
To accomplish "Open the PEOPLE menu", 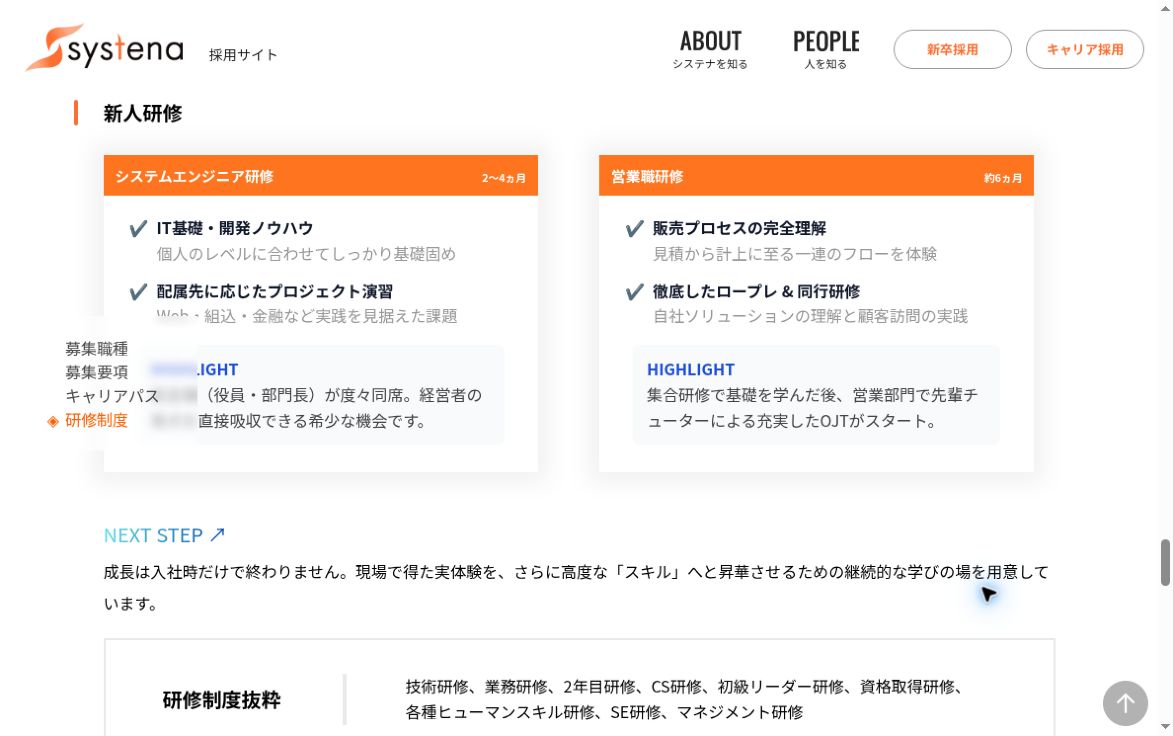I will click(826, 49).
